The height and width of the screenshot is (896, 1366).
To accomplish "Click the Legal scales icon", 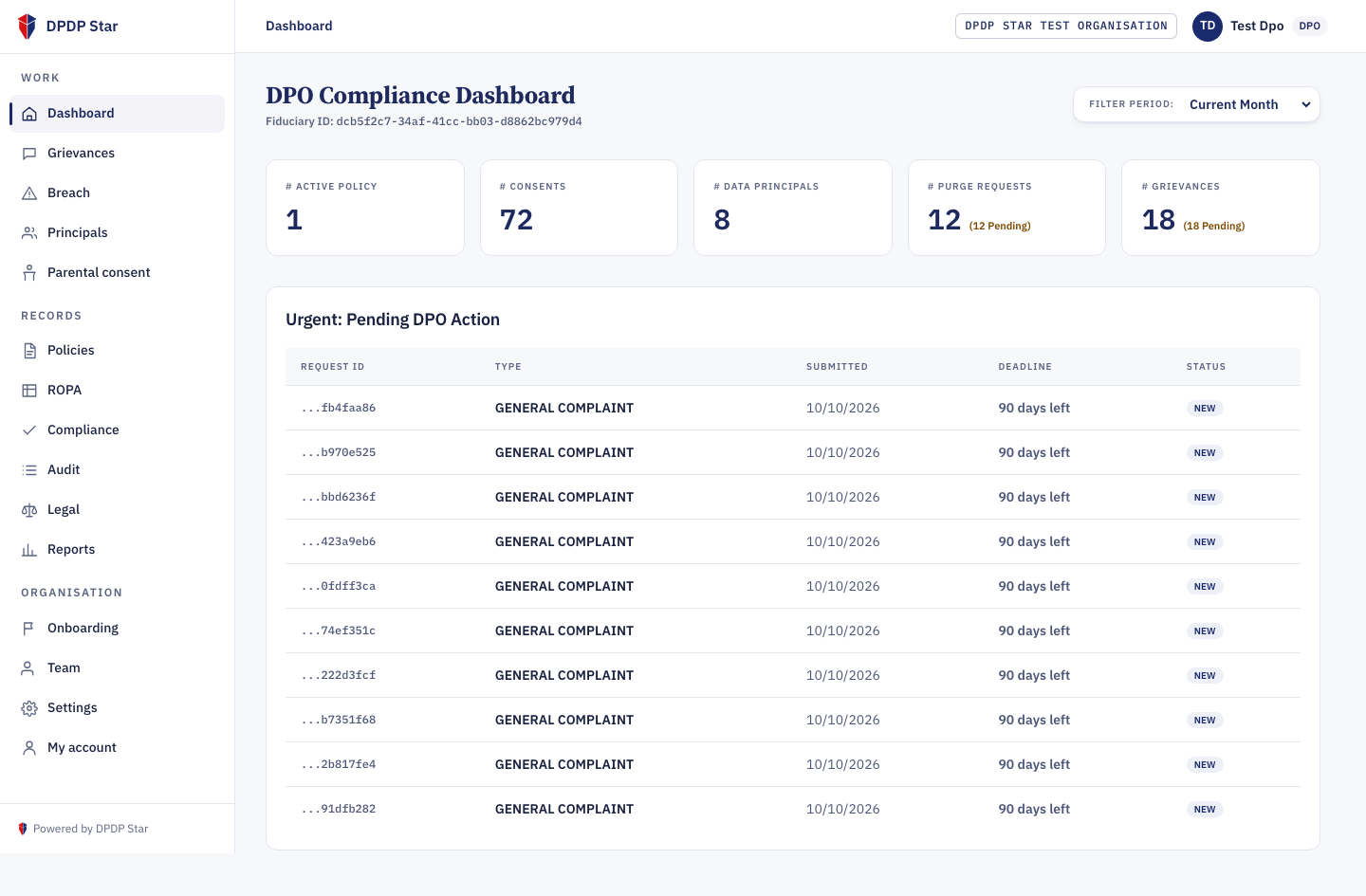I will [29, 510].
